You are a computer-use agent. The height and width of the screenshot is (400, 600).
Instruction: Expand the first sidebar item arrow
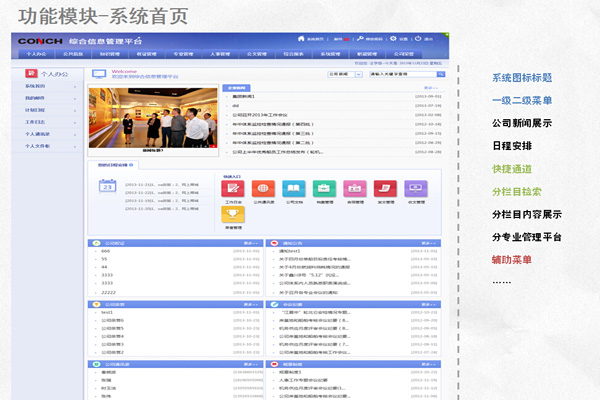75,87
